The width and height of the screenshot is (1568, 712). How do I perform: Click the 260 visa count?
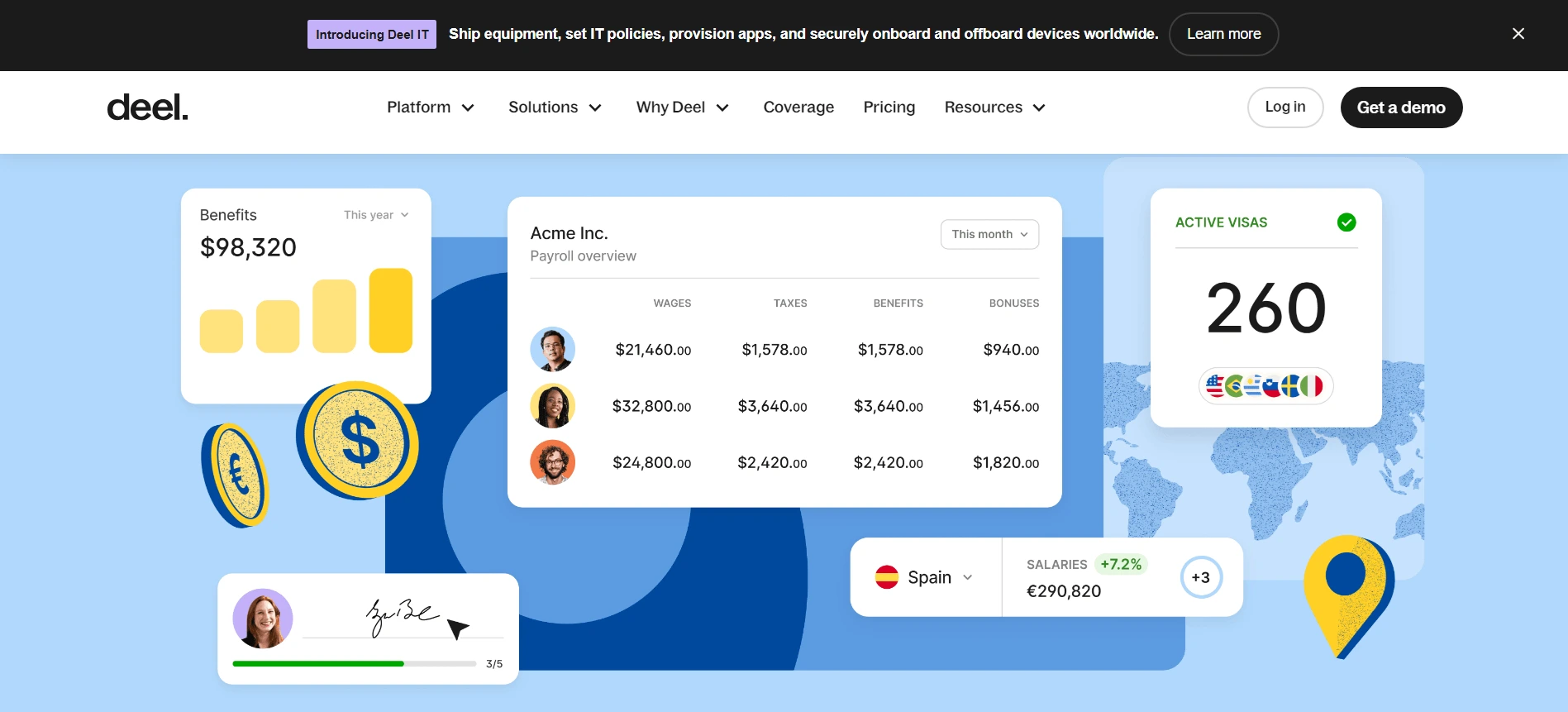click(1266, 308)
